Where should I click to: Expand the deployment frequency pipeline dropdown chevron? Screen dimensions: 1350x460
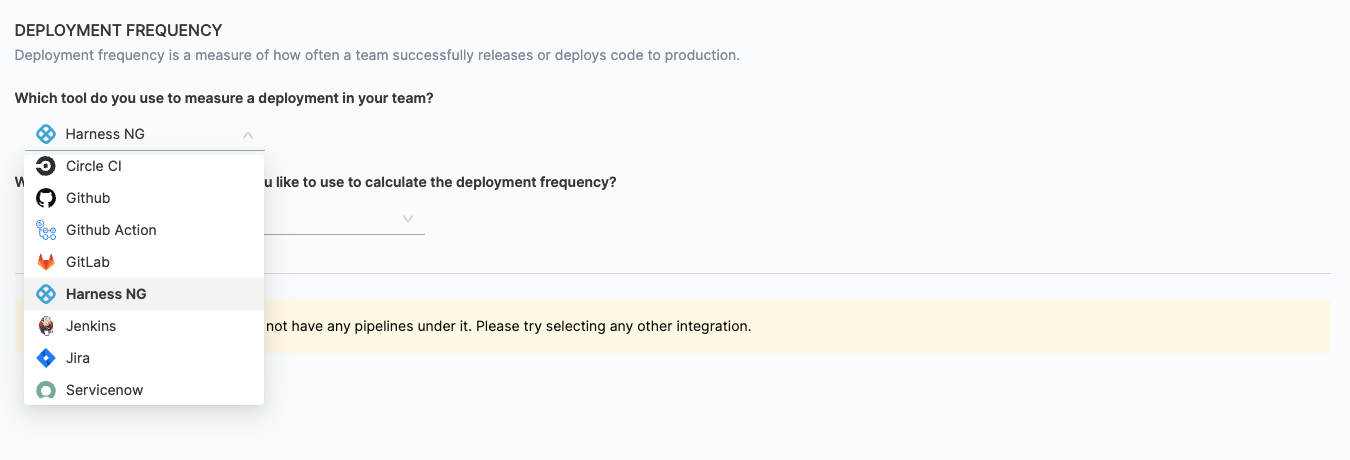click(x=408, y=218)
